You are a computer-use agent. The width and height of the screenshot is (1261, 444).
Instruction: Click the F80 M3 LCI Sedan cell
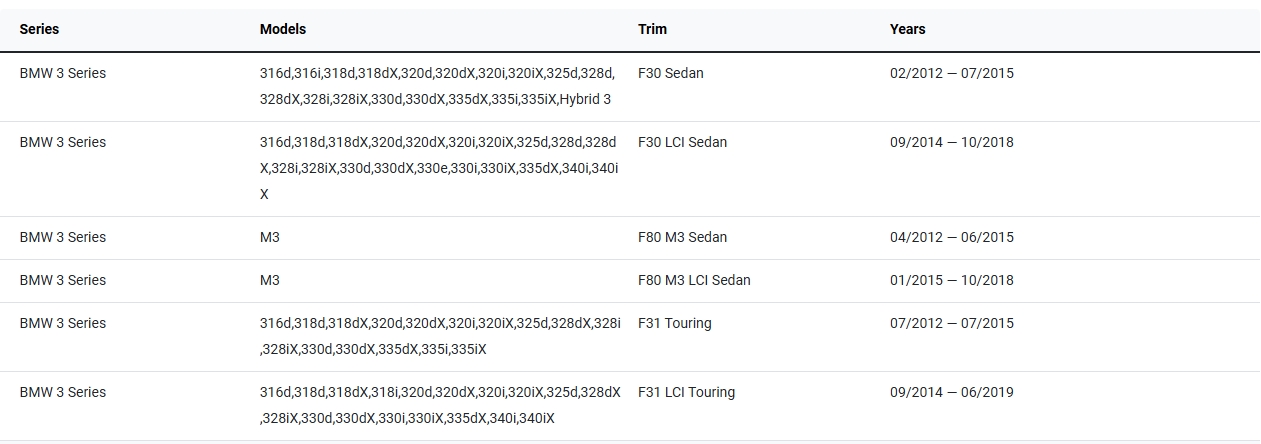pyautogui.click(x=694, y=280)
